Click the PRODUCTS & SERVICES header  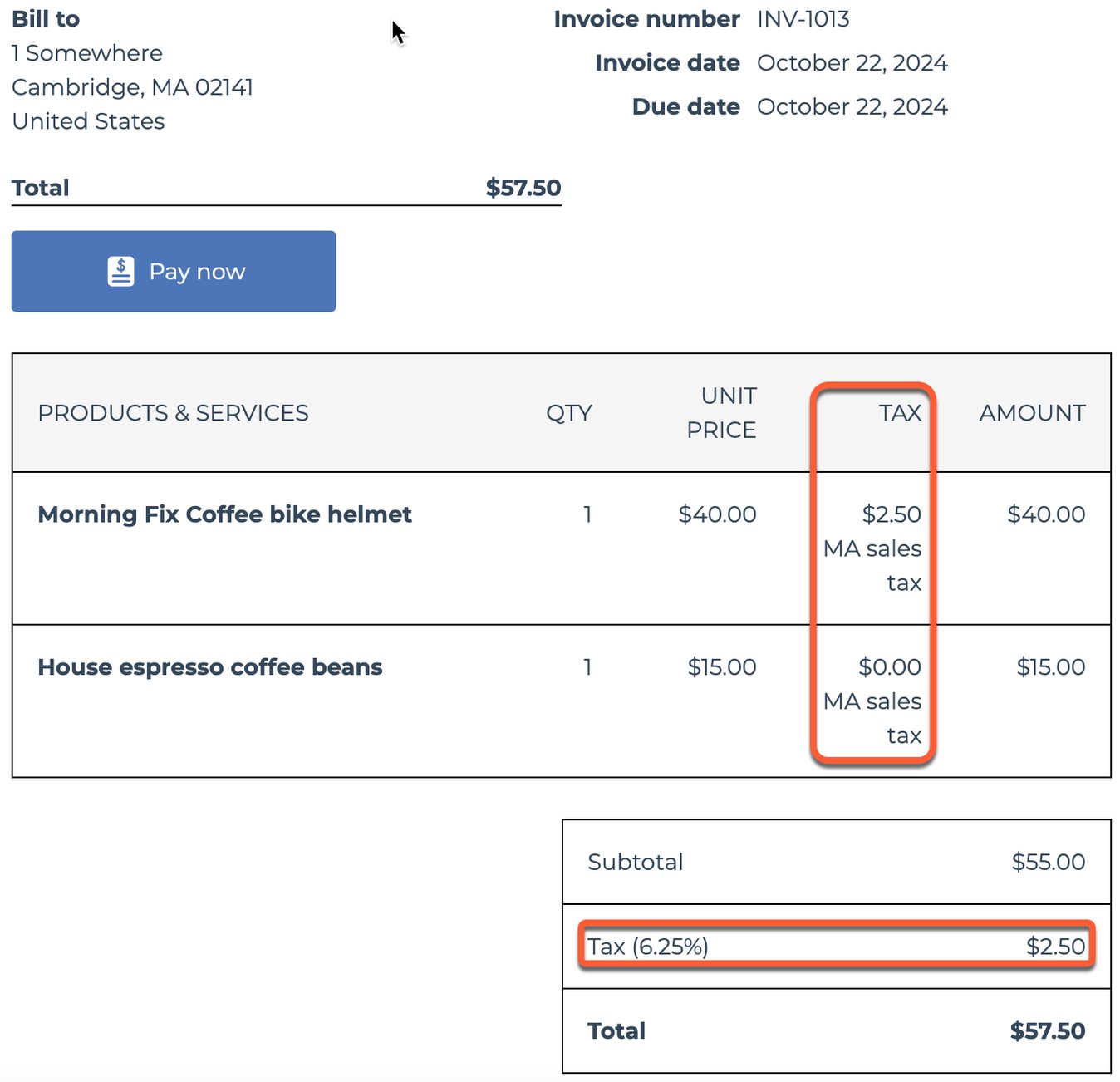point(174,412)
